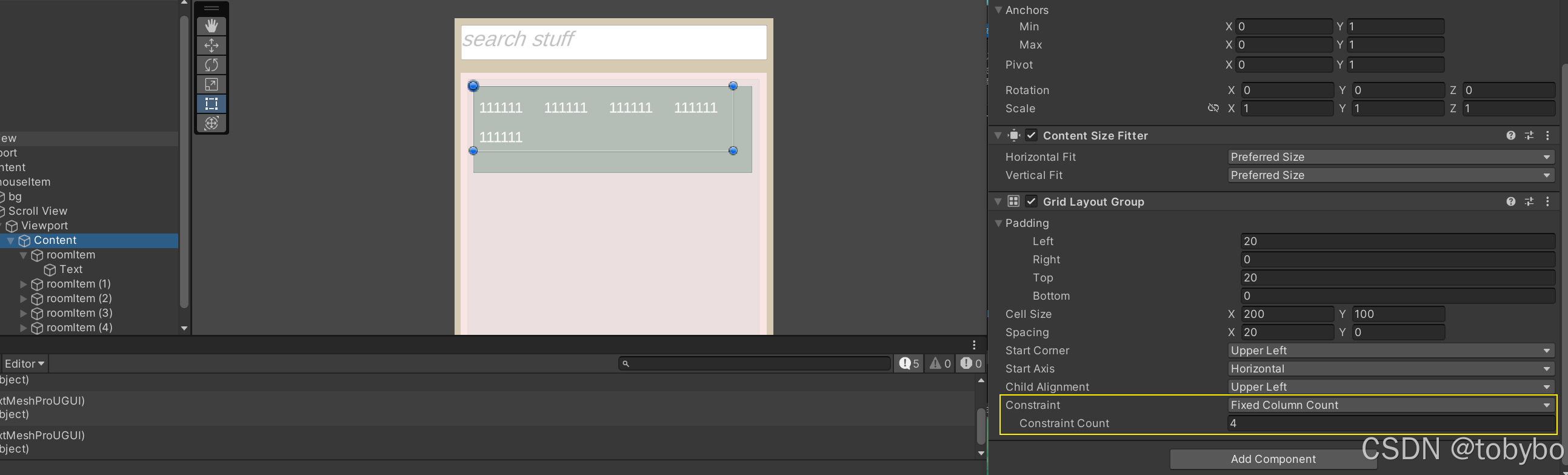Expand roomItem (4) in hierarchy
Screen dimensions: 1568x475
[x=23, y=328]
